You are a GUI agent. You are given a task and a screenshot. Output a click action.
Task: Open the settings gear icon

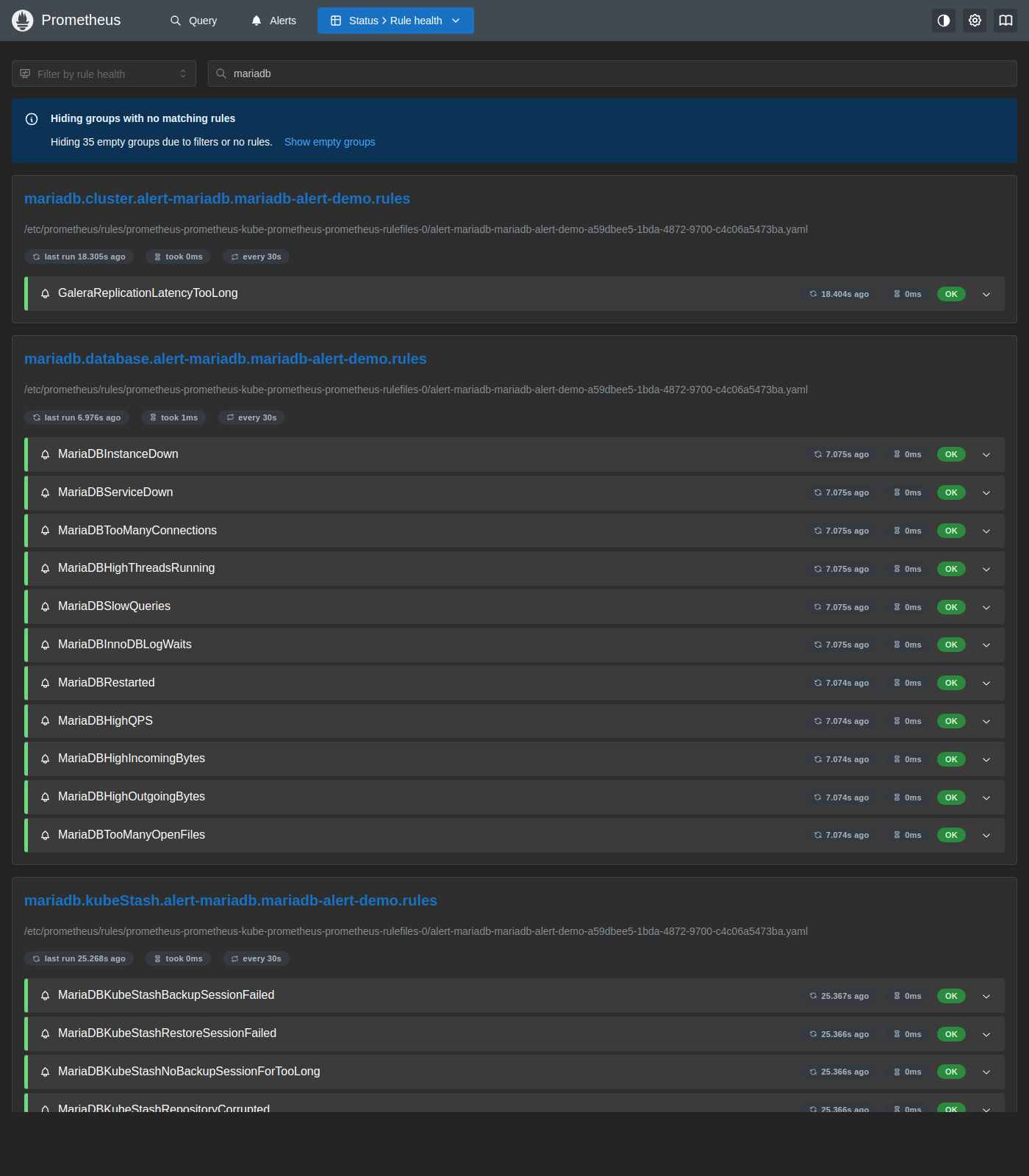(x=975, y=21)
